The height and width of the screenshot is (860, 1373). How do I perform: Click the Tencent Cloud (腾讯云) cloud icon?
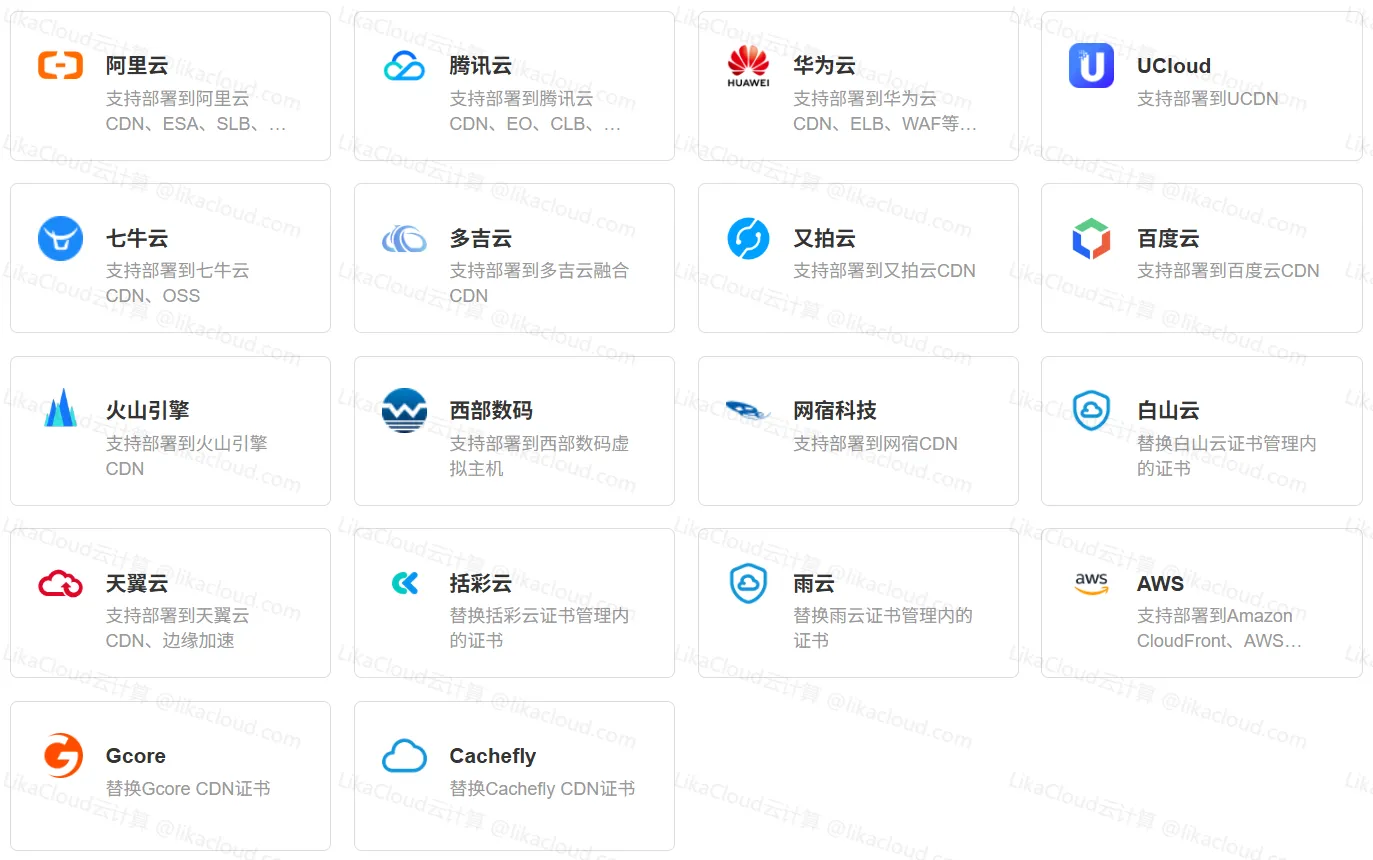click(x=404, y=66)
